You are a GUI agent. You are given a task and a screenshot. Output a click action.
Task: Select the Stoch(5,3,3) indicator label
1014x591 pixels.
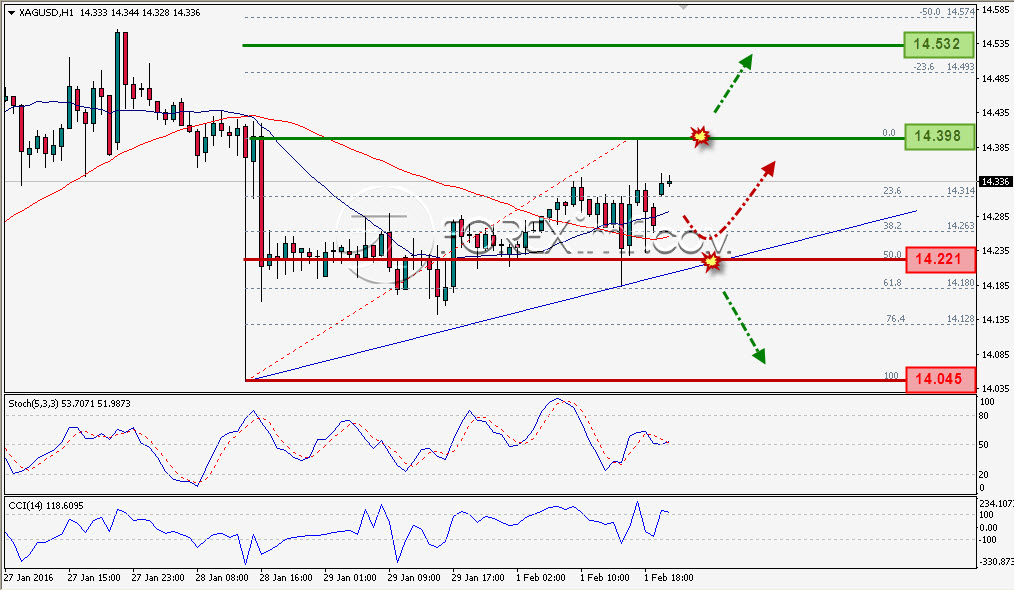click(x=69, y=403)
